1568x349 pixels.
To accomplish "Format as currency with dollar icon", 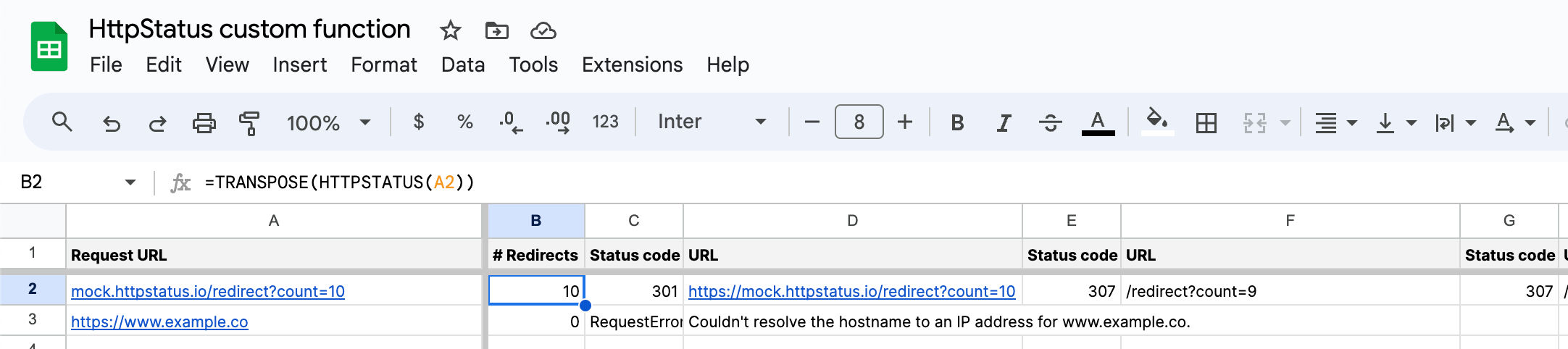I will coord(418,122).
